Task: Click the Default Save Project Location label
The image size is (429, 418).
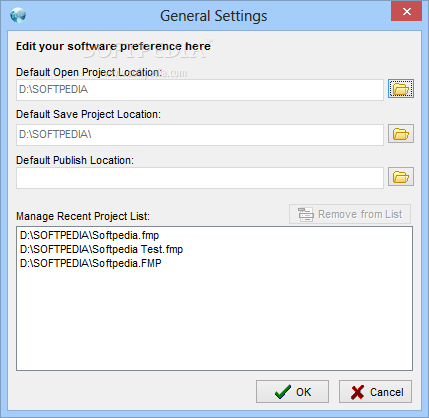Action: [88, 114]
